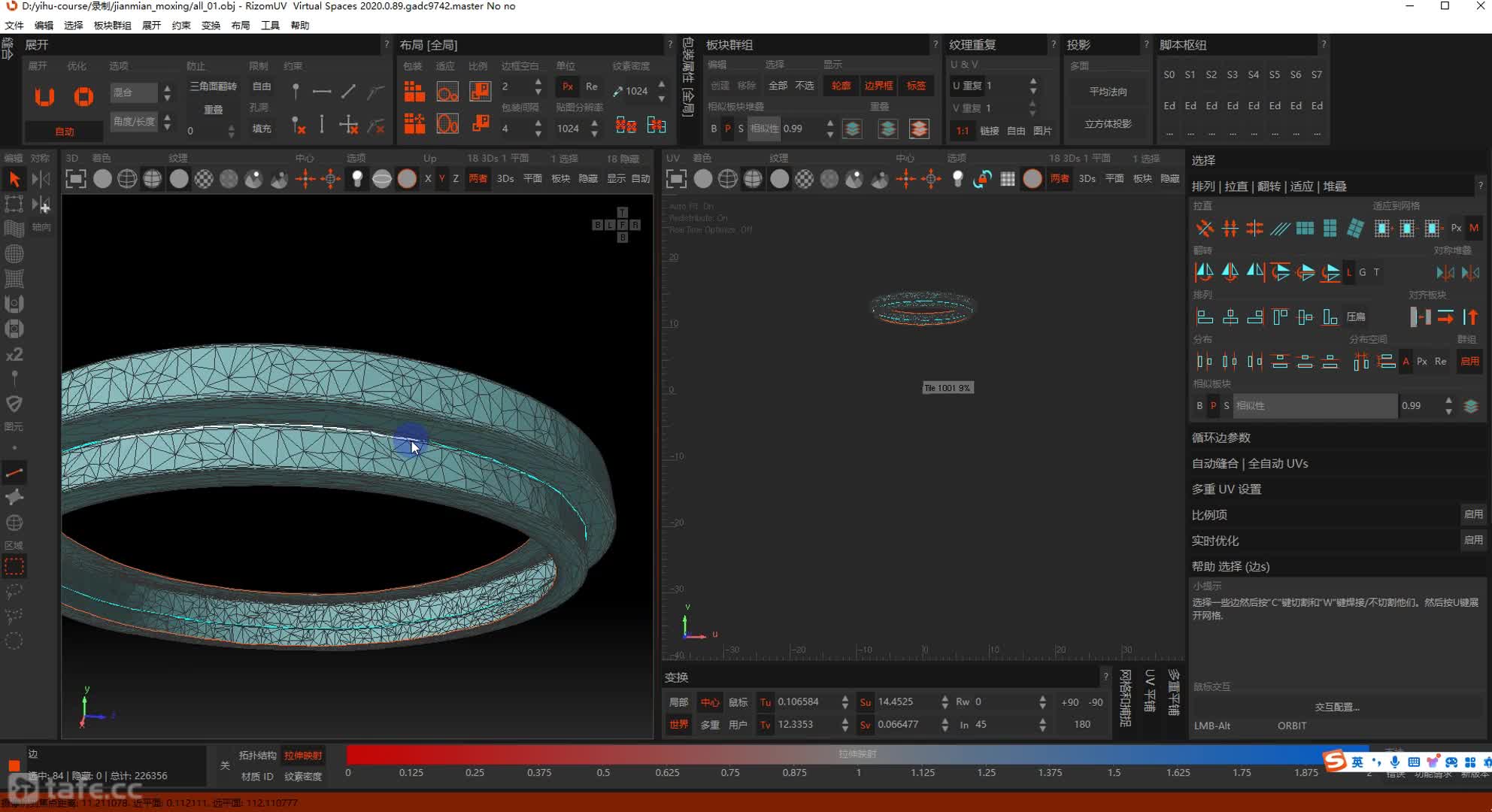Toggle the 边界框 bounding box display

coord(878,86)
